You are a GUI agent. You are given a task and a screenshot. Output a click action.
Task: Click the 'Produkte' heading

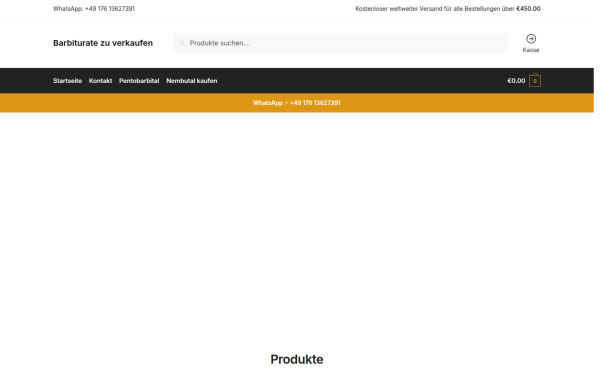point(297,359)
